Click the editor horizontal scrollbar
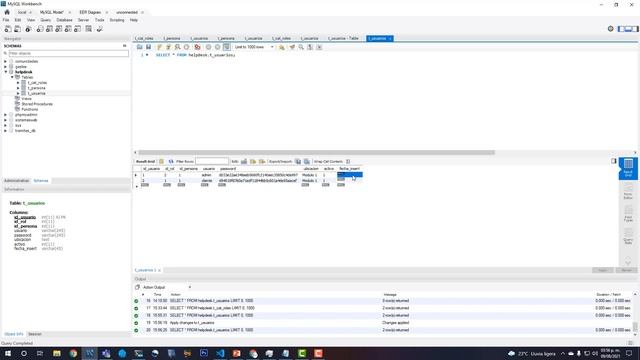Image resolution: width=640 pixels, height=360 pixels. click(316, 153)
